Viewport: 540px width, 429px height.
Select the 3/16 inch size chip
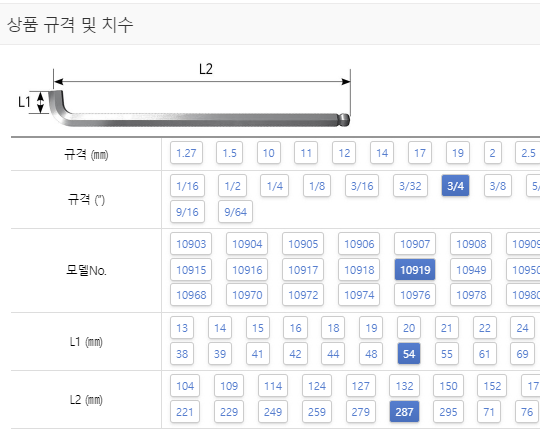point(362,186)
